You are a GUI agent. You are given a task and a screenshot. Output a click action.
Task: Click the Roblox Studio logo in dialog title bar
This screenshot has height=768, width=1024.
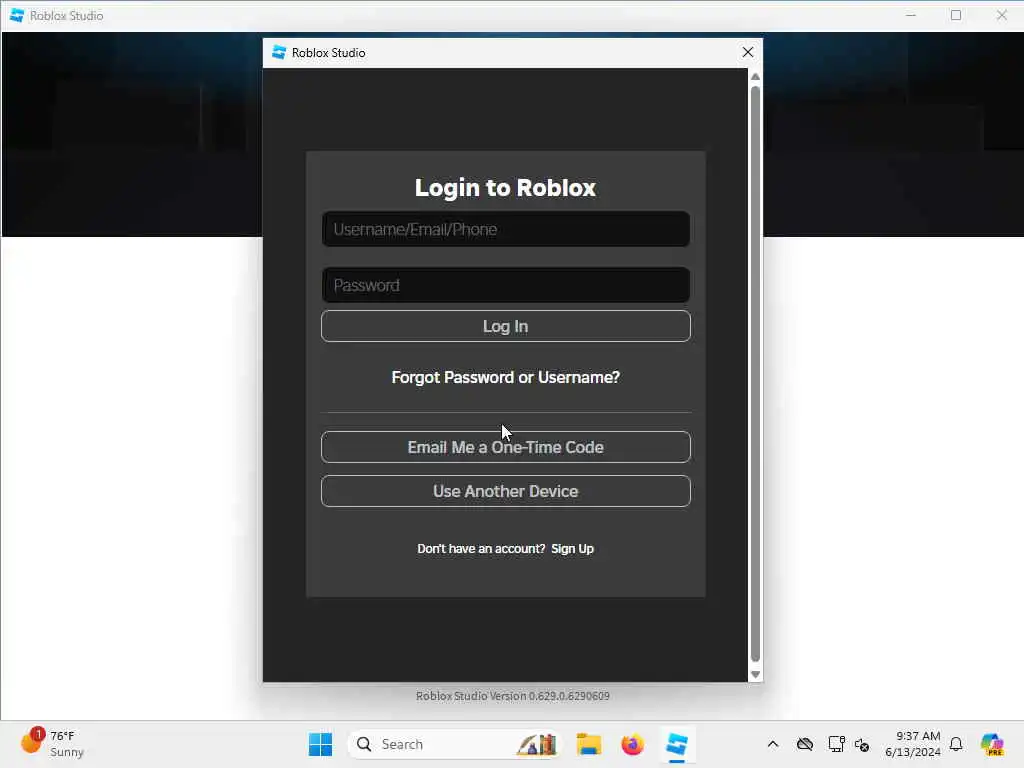coord(279,52)
